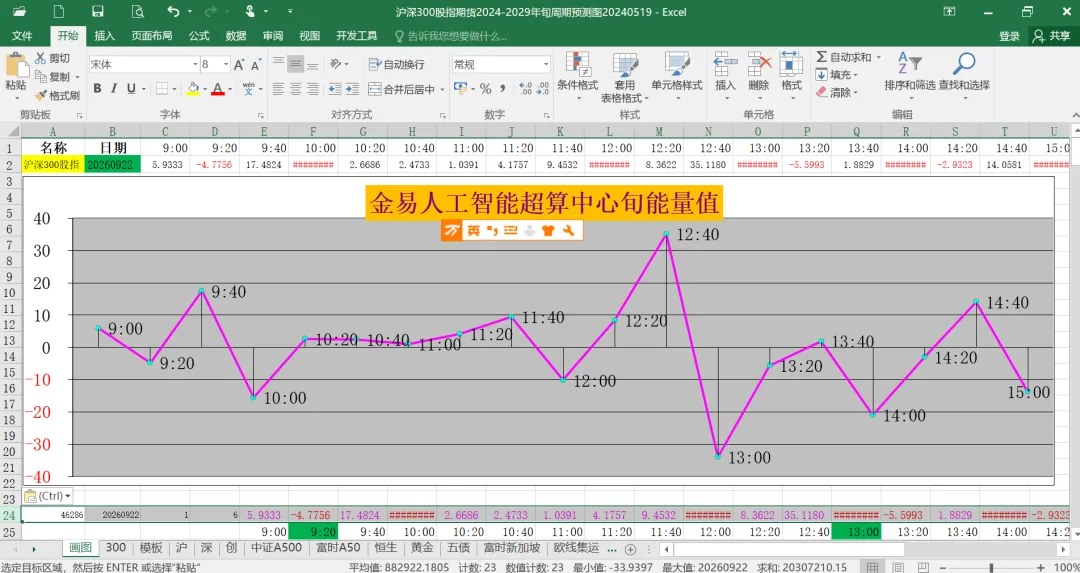
Task: Open the 文件 File tab
Action: [x=22, y=36]
